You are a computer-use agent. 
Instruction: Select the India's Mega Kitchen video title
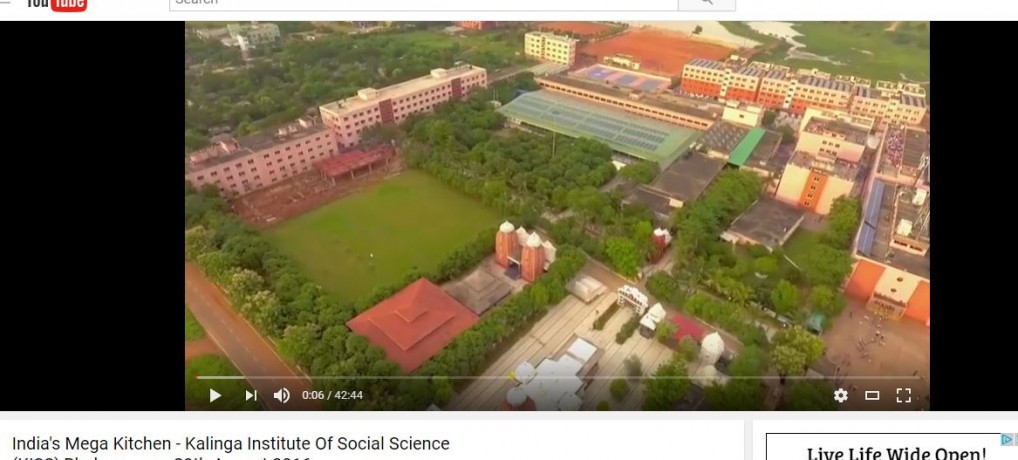(x=230, y=449)
